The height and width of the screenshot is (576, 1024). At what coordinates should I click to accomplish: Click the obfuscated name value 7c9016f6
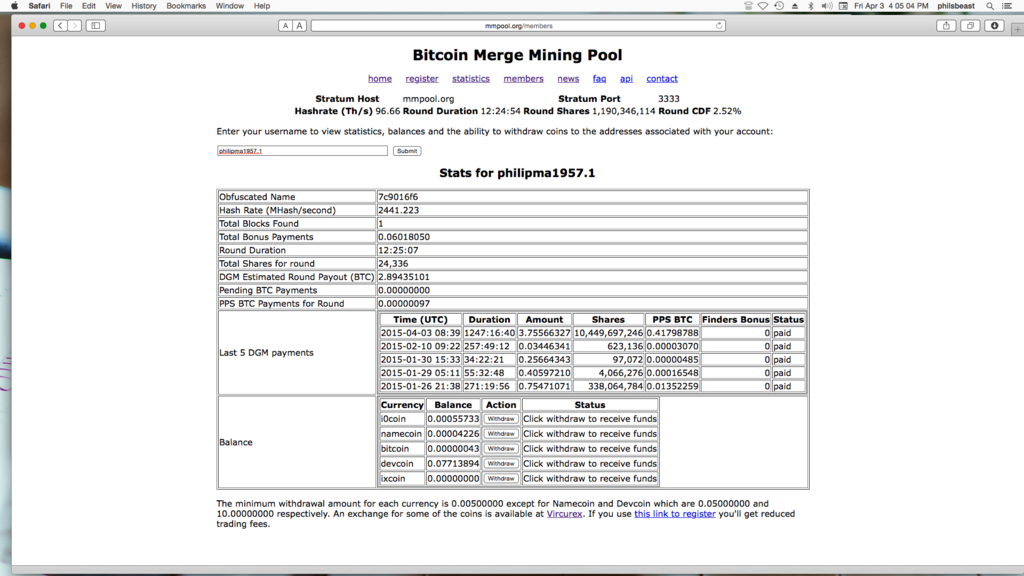[398, 197]
